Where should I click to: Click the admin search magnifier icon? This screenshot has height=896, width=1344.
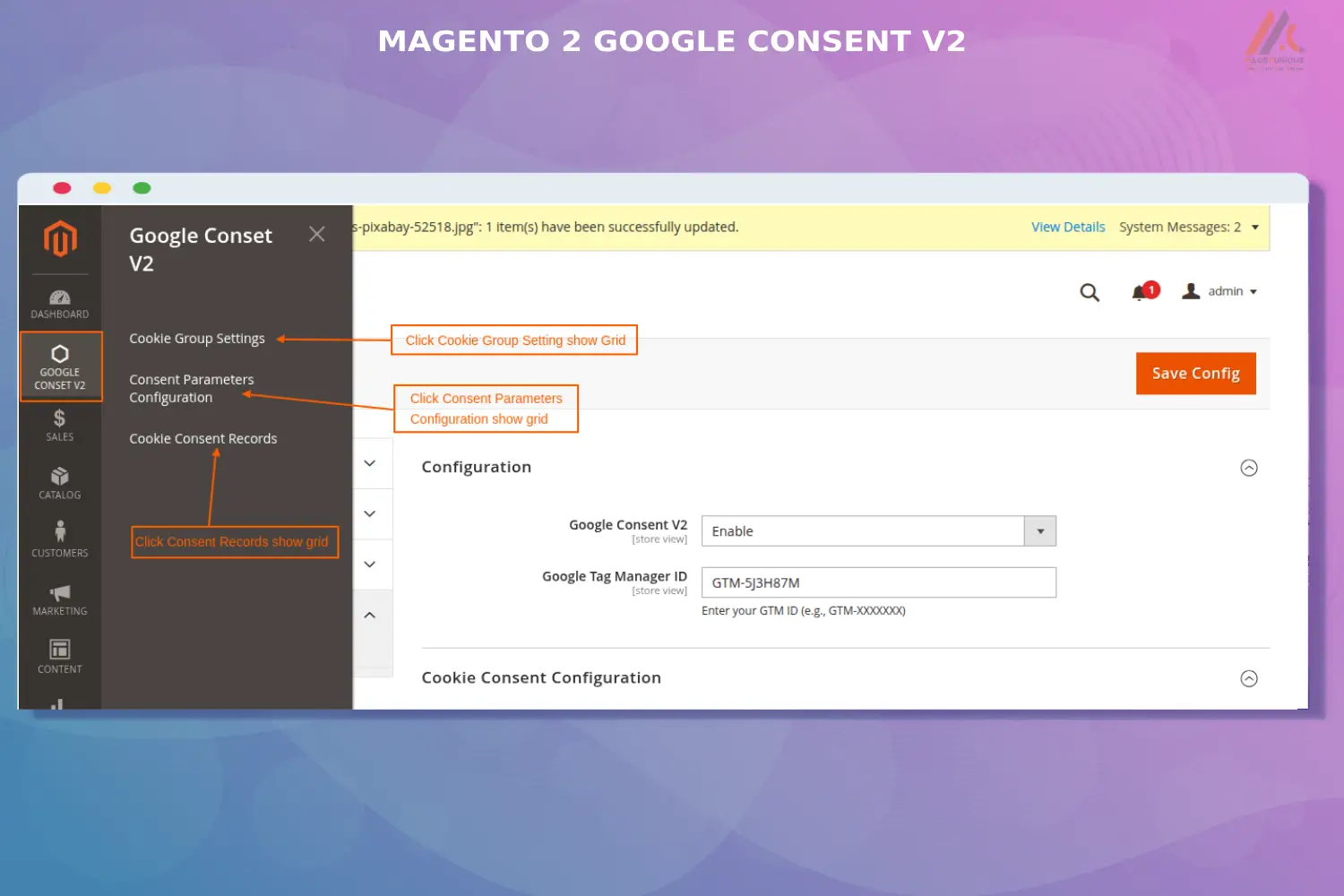[x=1090, y=292]
